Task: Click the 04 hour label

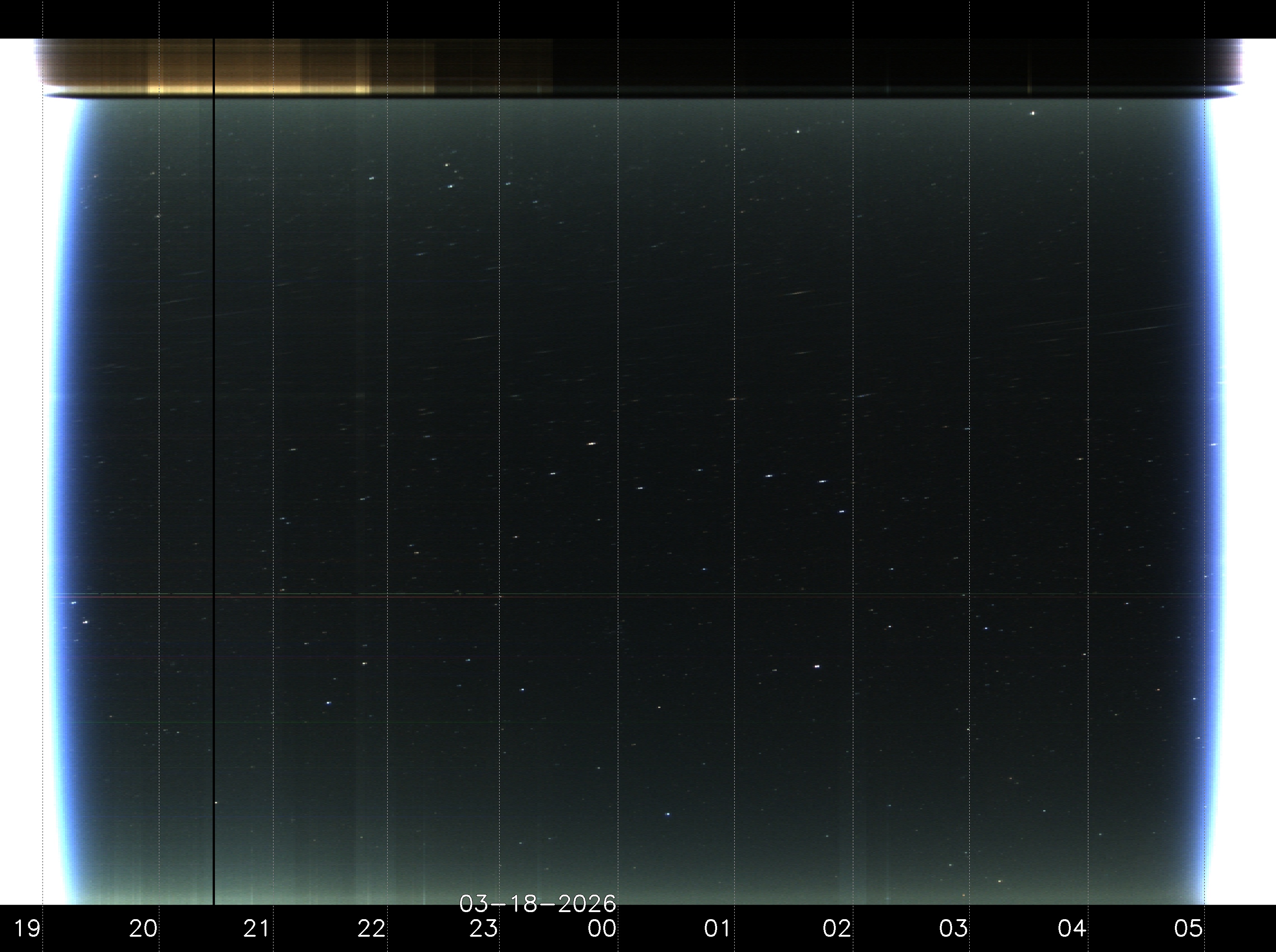Action: pyautogui.click(x=1072, y=928)
